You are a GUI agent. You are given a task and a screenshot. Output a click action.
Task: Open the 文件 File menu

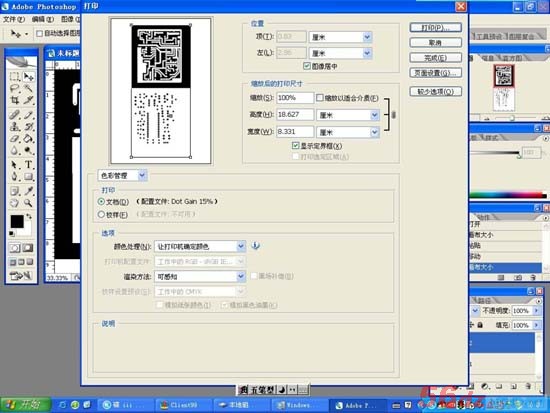(14, 19)
